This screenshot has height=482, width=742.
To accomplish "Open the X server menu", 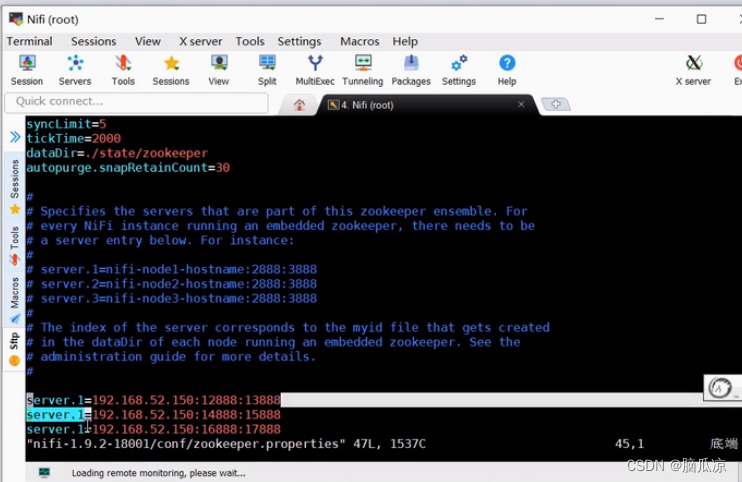I will click(200, 42).
